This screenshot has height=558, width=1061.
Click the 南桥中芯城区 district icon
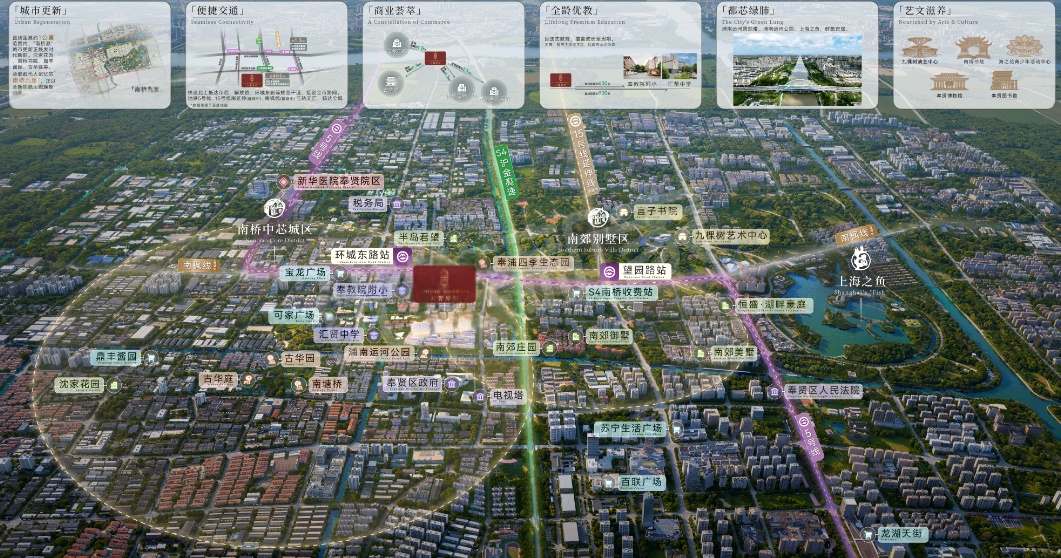click(275, 209)
